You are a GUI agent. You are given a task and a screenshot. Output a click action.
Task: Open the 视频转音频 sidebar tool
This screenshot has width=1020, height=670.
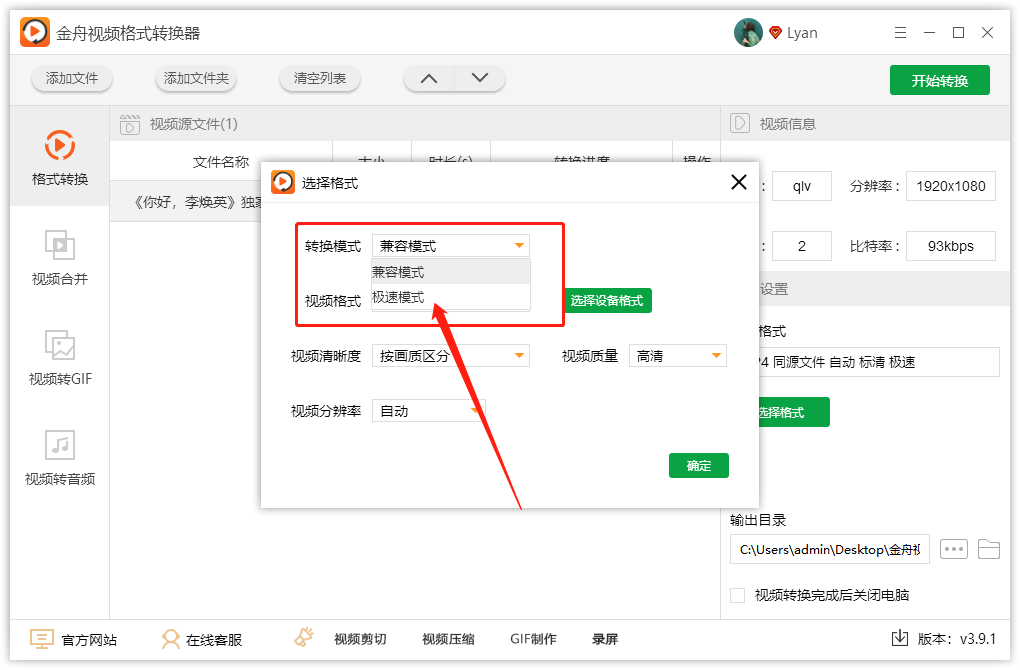tap(60, 457)
